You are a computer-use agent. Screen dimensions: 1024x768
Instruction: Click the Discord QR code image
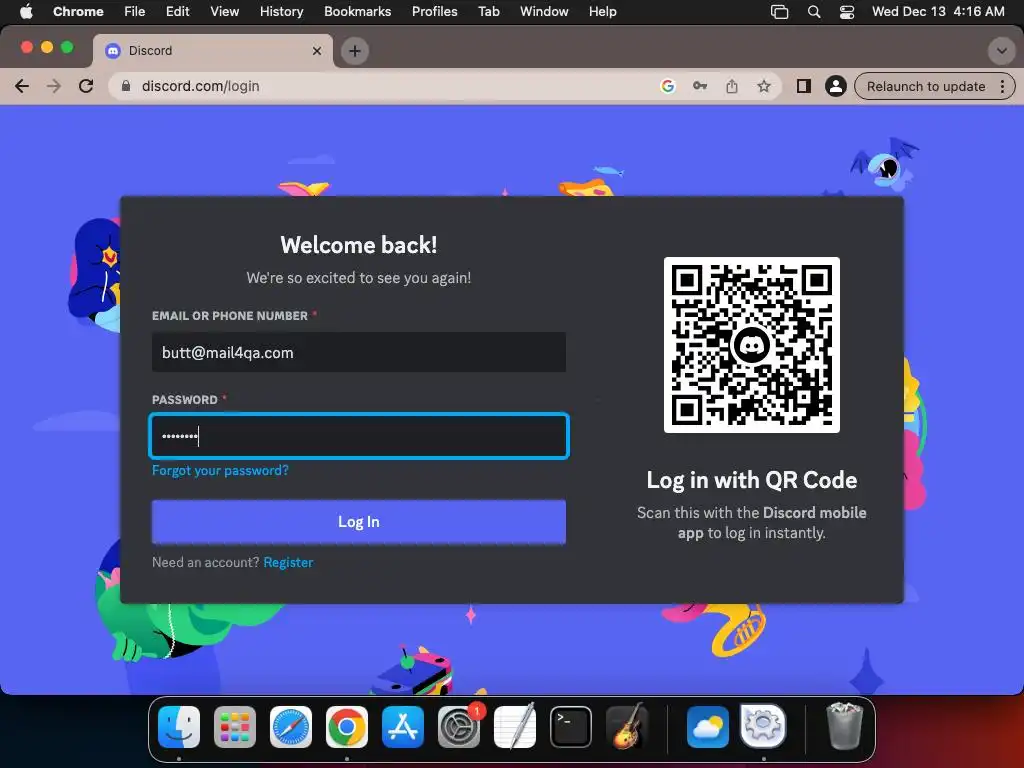(752, 345)
